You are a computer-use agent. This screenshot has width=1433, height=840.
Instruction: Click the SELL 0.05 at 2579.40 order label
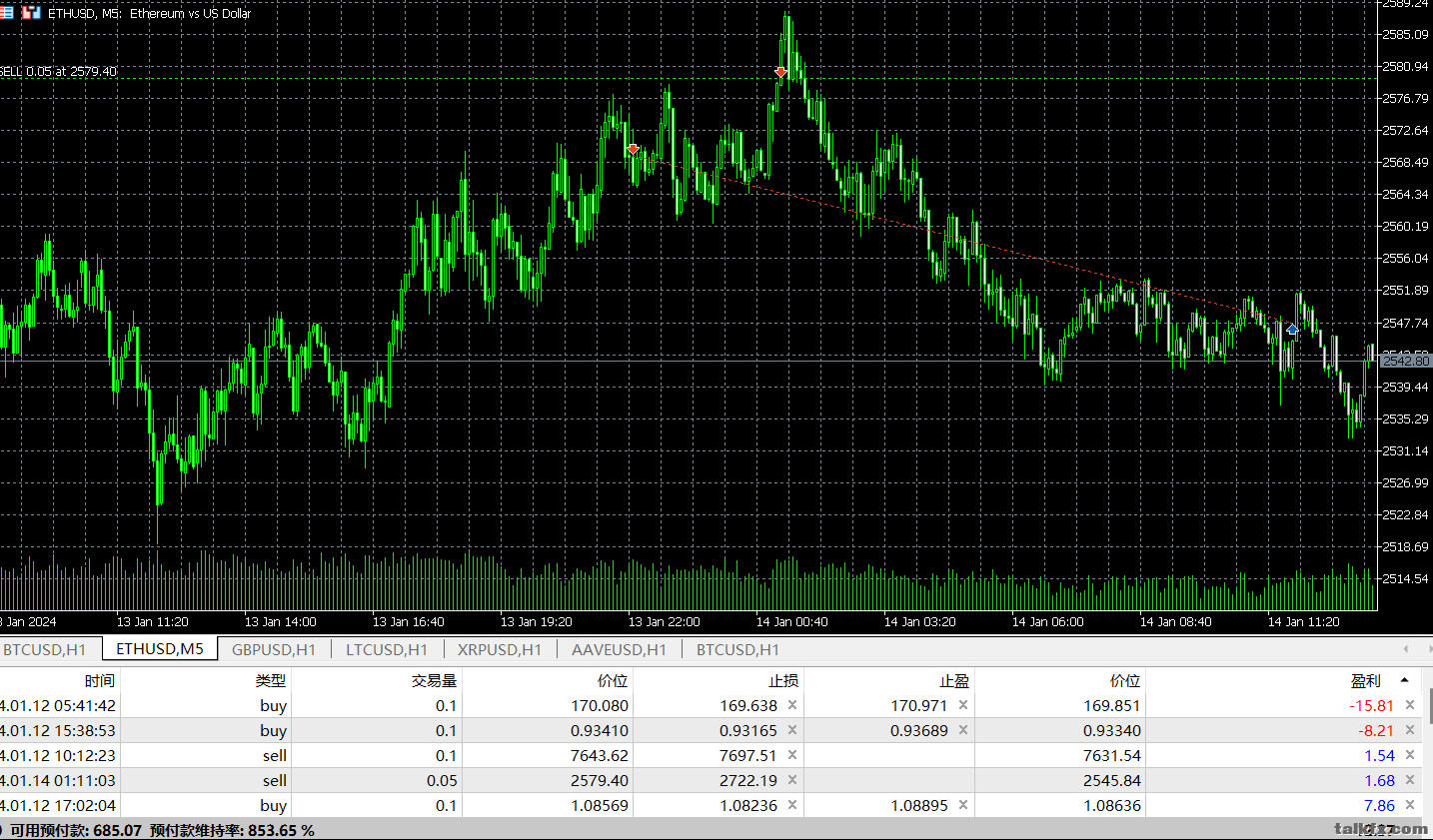[x=58, y=72]
